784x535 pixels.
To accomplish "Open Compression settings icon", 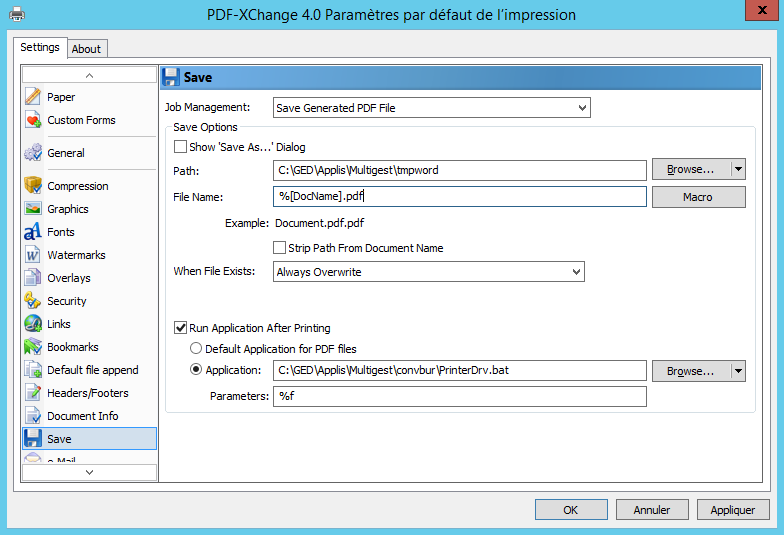I will pyautogui.click(x=32, y=186).
